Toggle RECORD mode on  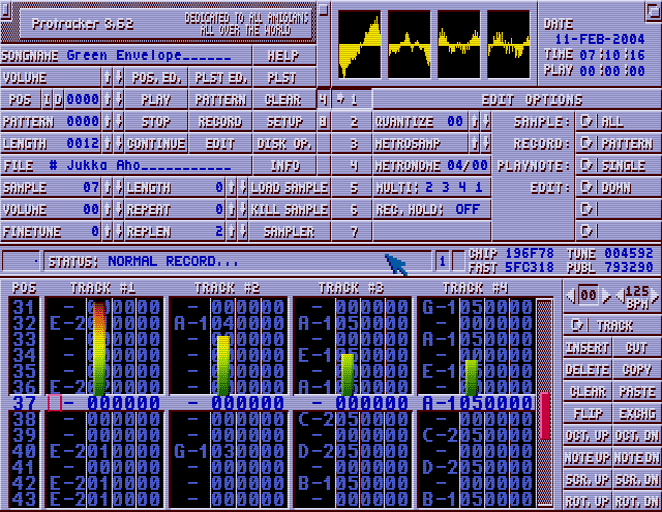[220, 122]
